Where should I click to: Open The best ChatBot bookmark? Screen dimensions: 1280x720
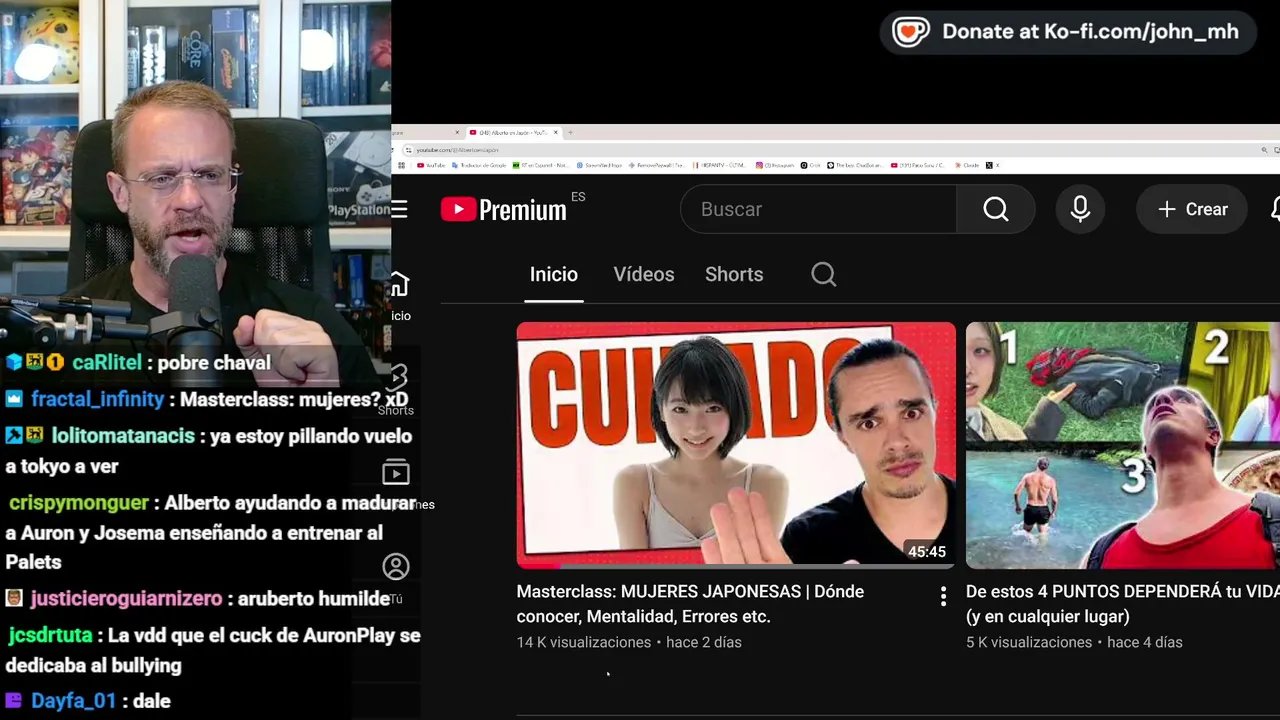pos(855,165)
